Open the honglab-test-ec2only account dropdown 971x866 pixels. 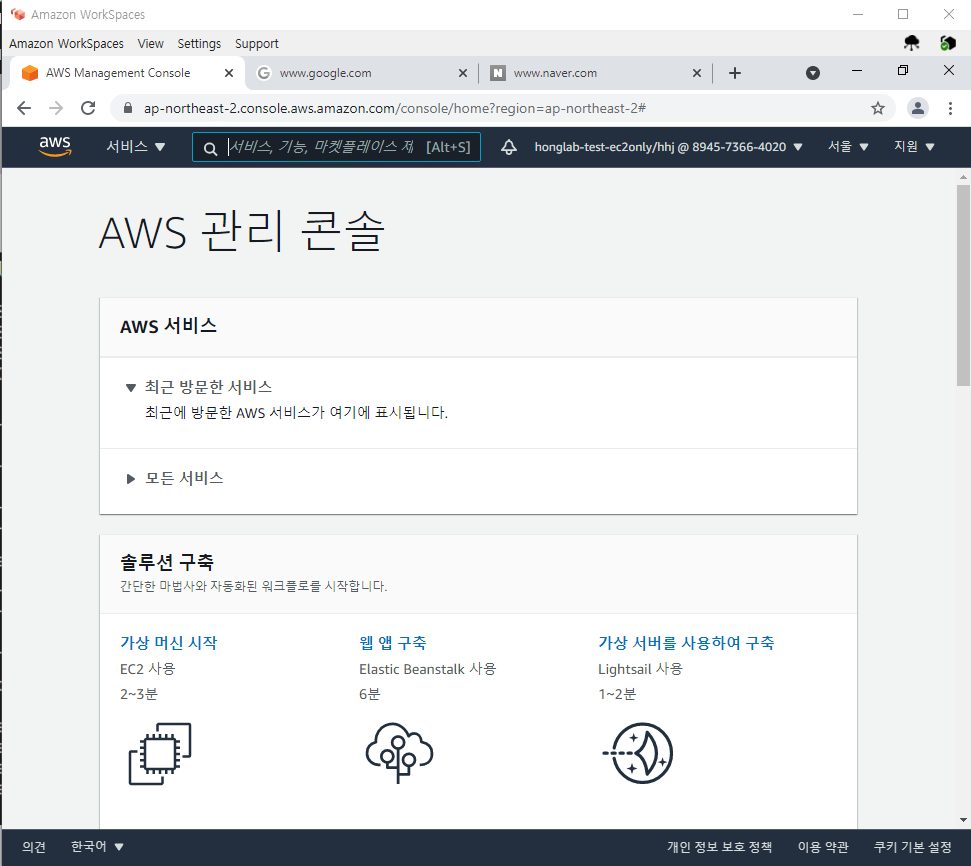(x=668, y=147)
